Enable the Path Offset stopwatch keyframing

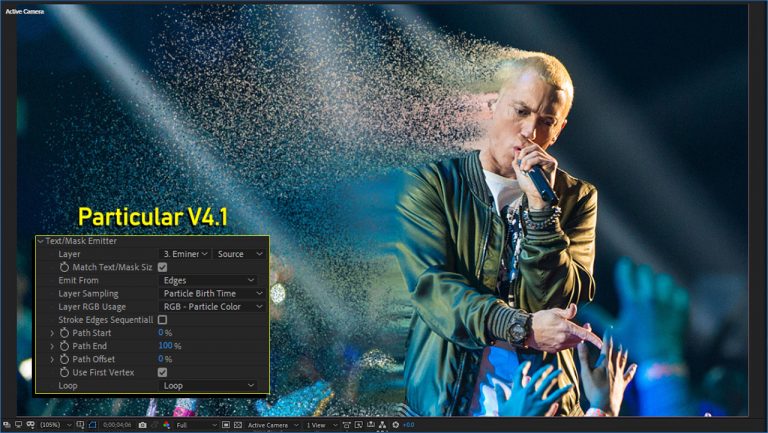tap(65, 359)
